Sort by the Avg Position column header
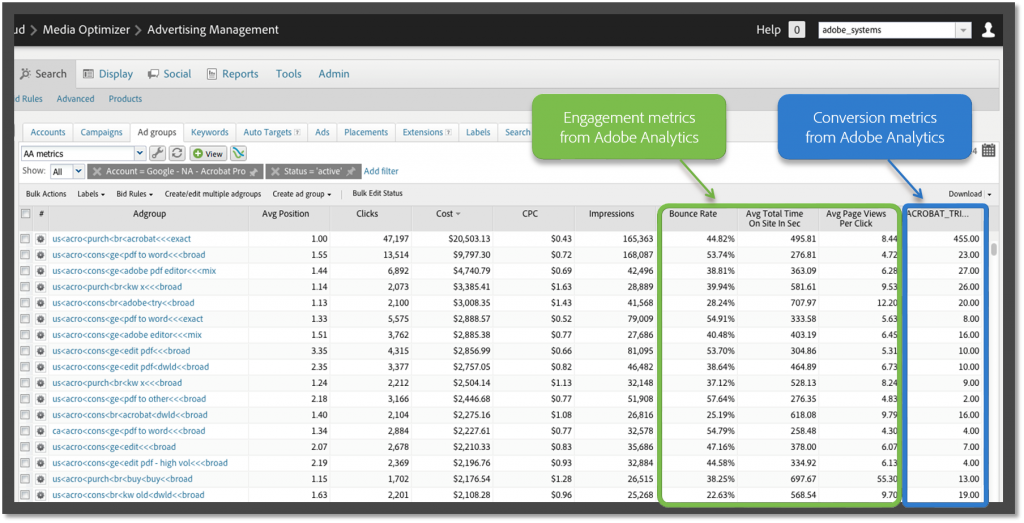1024x523 pixels. pos(285,214)
